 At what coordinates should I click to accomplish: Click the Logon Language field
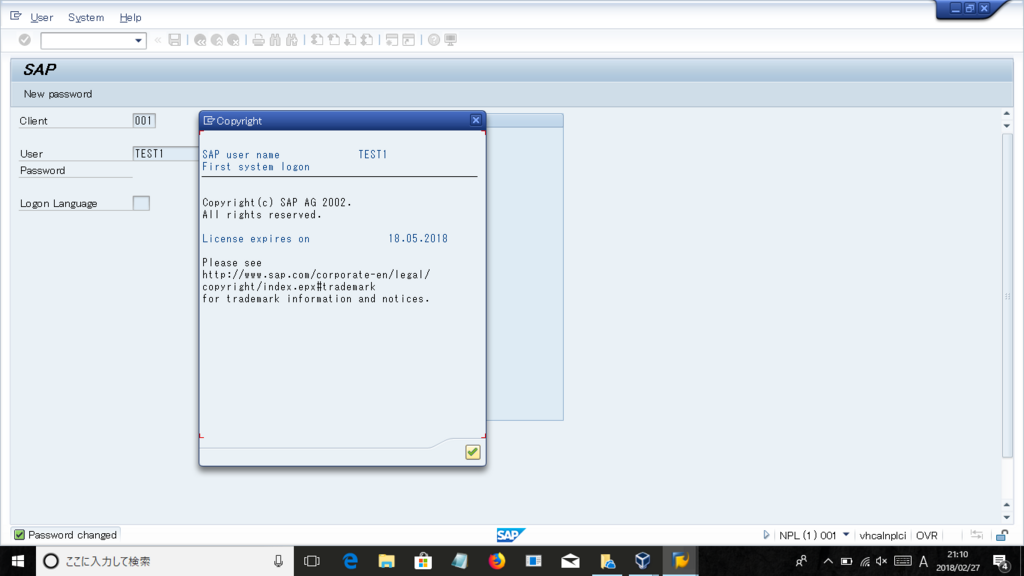[x=141, y=203]
